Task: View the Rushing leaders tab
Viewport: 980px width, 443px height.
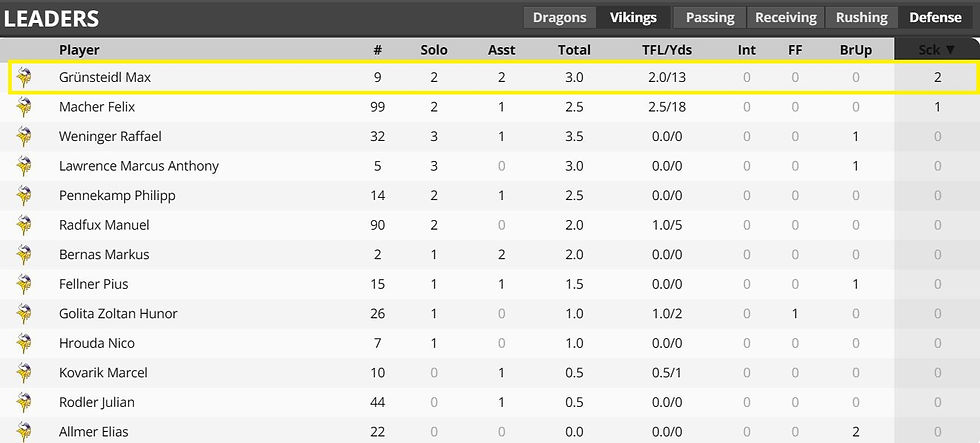Action: (x=862, y=17)
